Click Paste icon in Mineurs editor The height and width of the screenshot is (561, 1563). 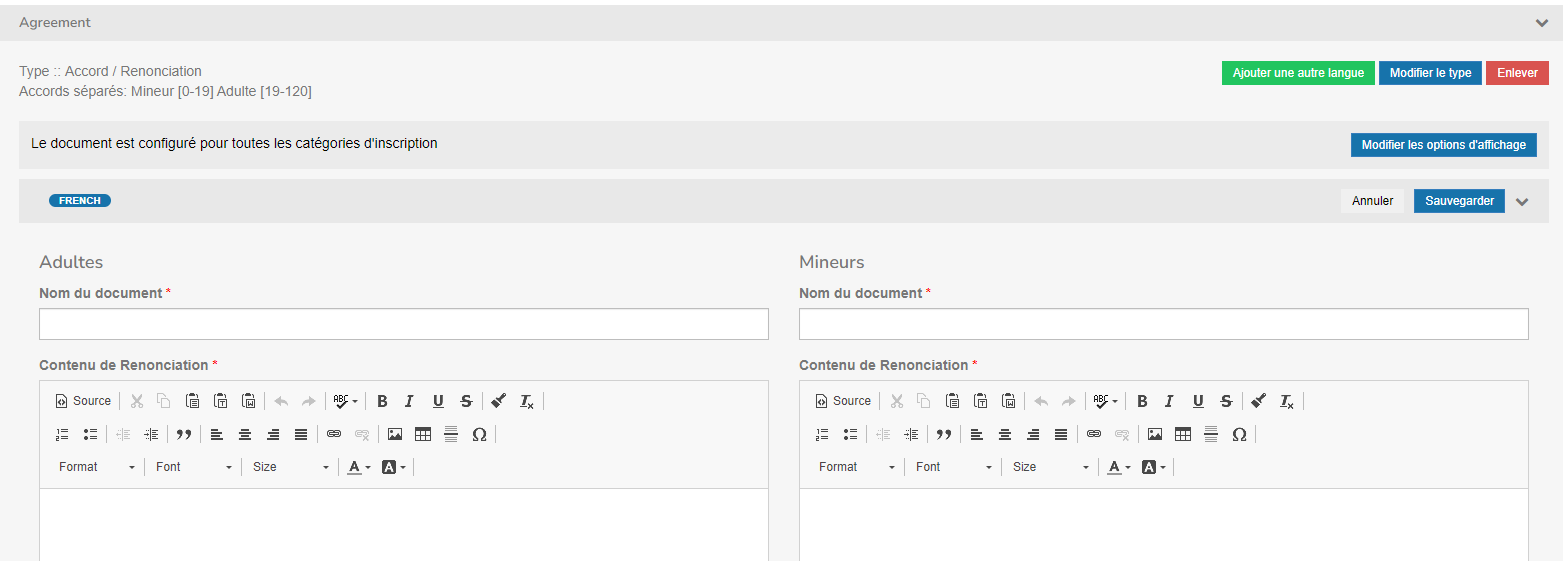(952, 401)
